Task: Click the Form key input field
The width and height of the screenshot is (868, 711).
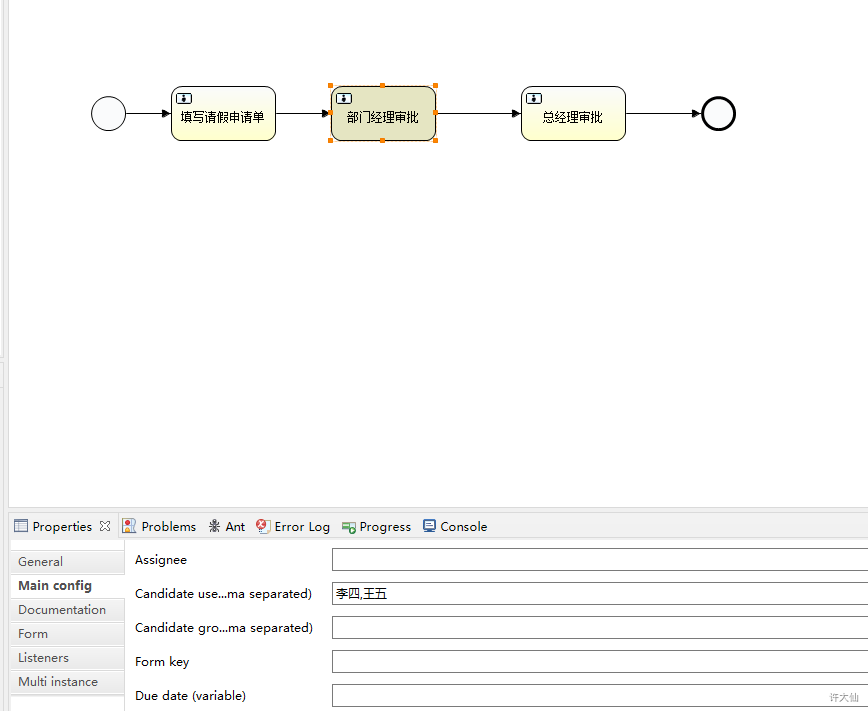Action: tap(600, 662)
